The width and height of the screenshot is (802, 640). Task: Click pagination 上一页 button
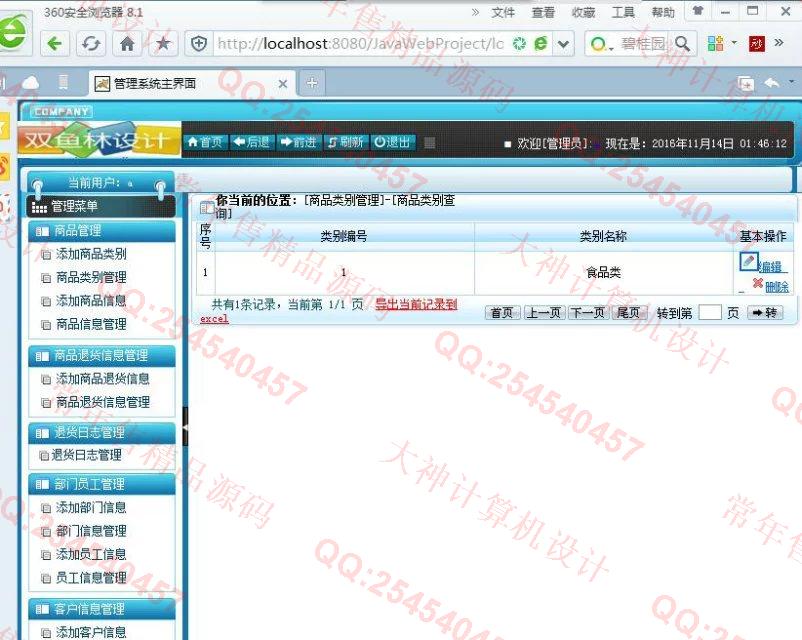(x=544, y=313)
